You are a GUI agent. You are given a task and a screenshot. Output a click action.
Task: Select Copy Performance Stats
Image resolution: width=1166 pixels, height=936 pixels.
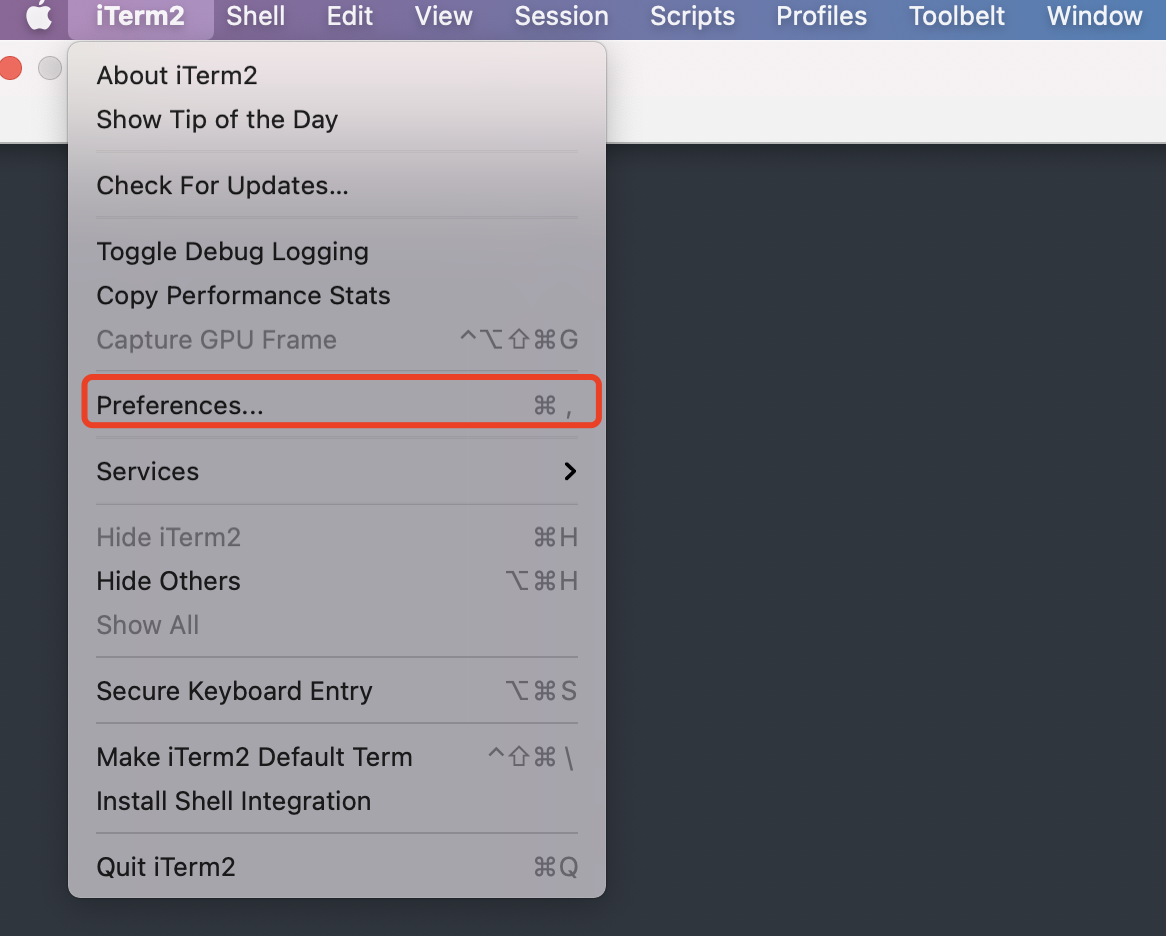point(243,296)
